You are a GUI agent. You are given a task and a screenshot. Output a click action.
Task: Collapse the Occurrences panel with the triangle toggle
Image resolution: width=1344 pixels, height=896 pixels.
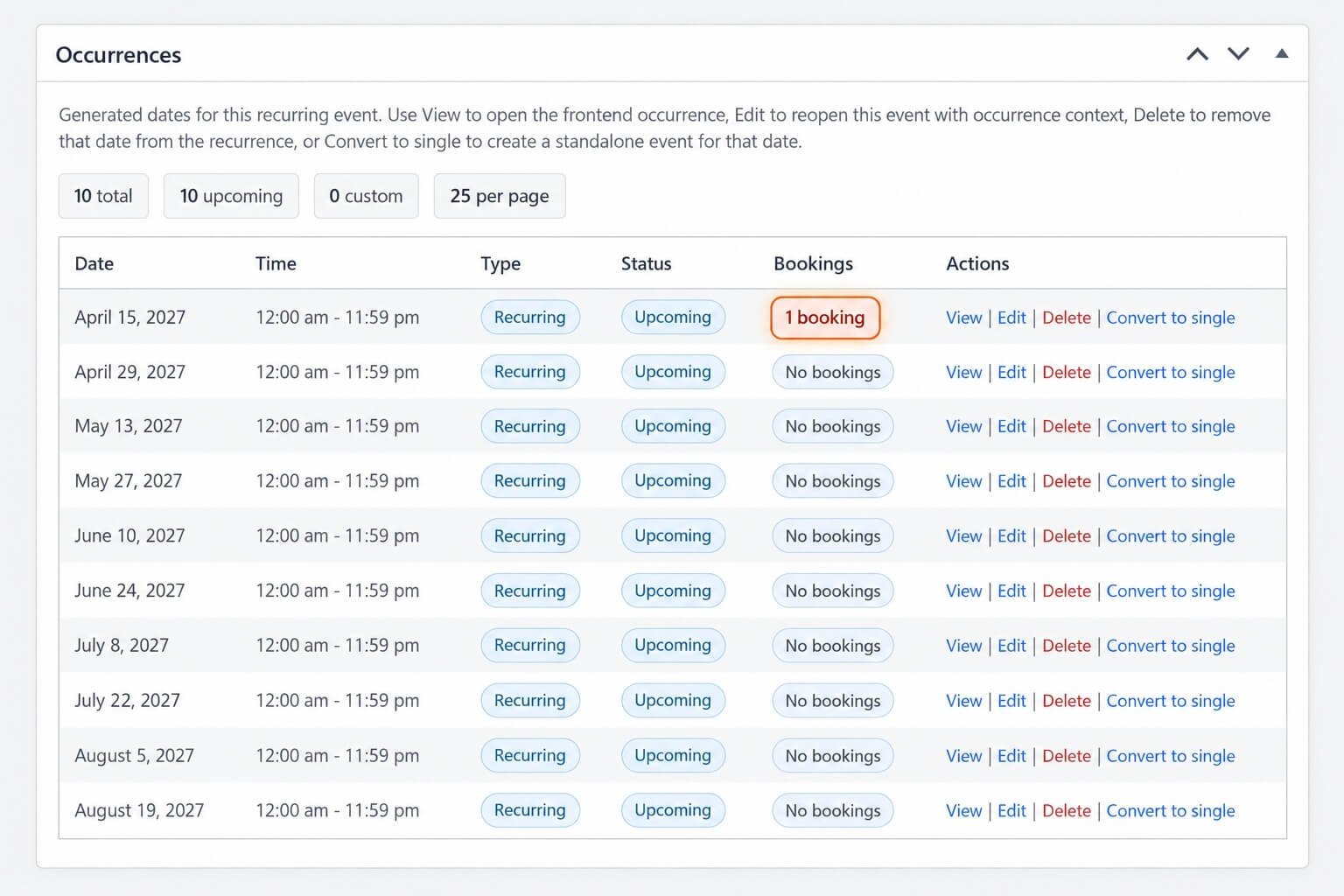(x=1282, y=54)
